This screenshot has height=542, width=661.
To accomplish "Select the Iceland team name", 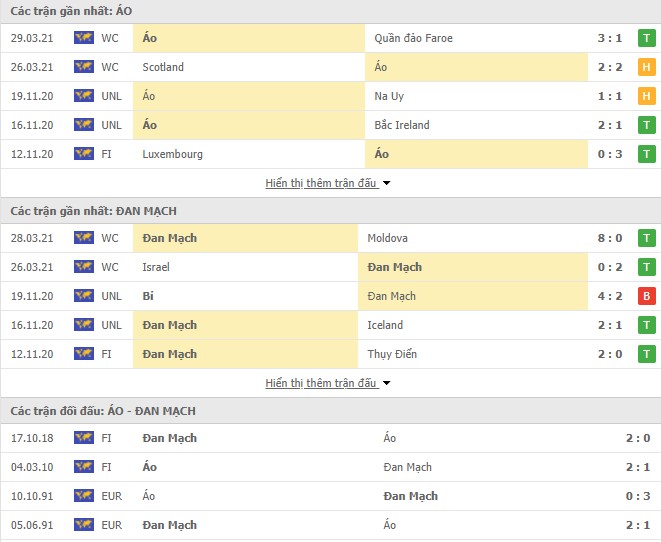I will click(385, 325).
